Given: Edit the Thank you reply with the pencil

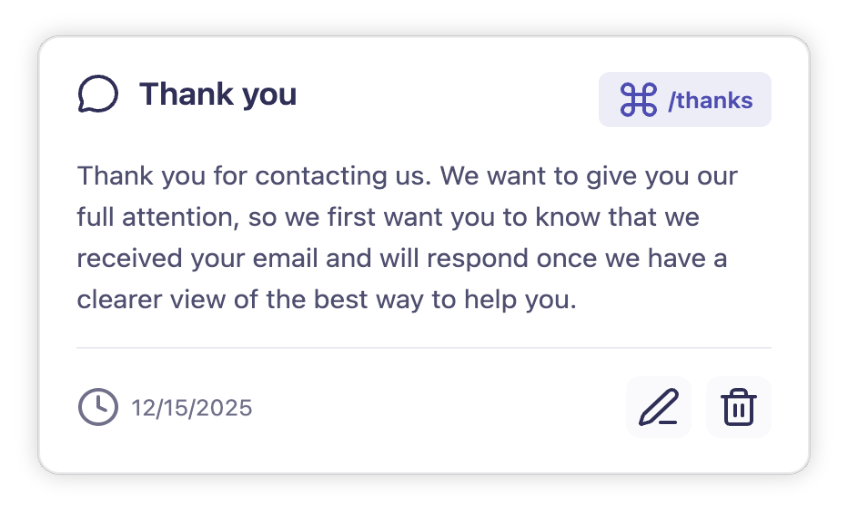Looking at the screenshot, I should [658, 407].
